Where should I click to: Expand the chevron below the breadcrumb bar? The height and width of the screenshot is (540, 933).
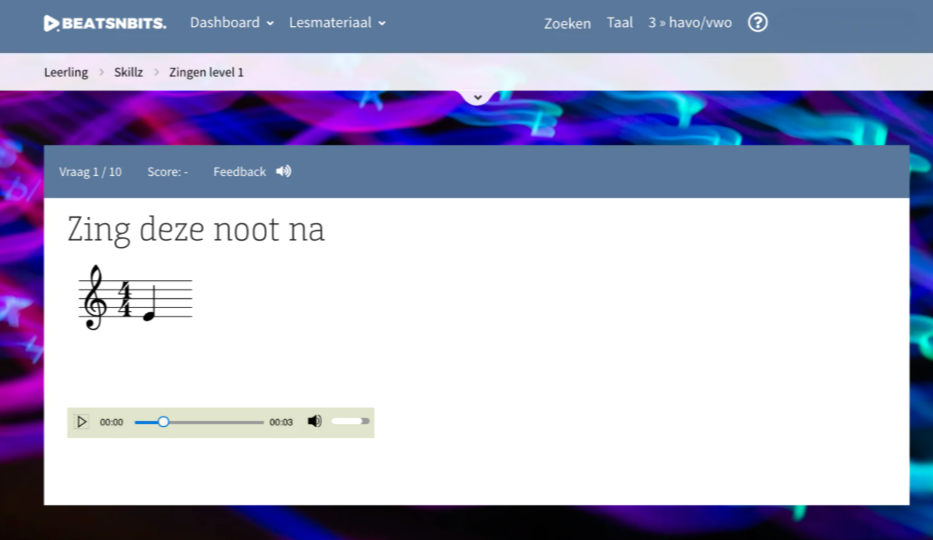point(478,97)
